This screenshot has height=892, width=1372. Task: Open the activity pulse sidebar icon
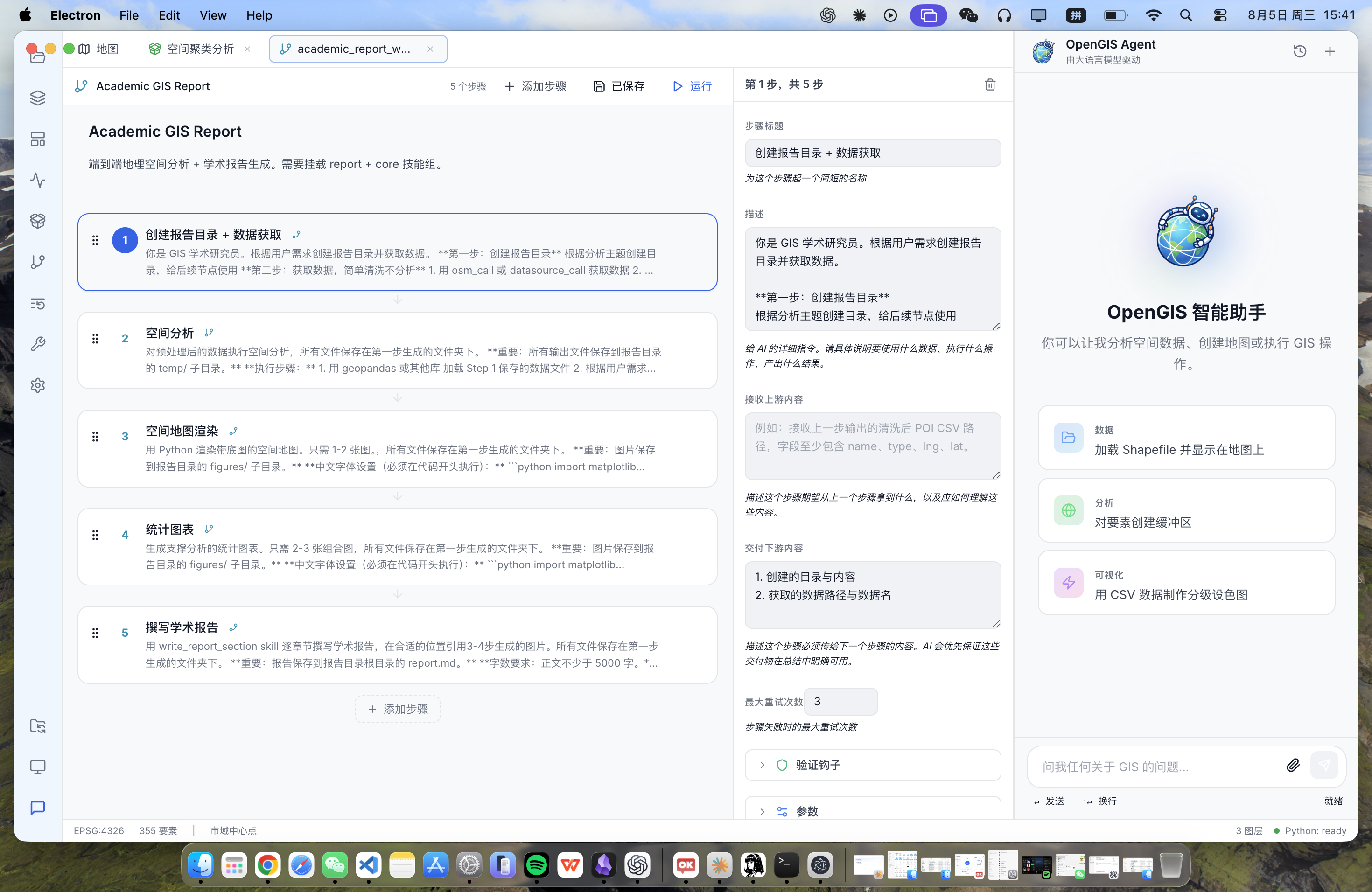[38, 180]
